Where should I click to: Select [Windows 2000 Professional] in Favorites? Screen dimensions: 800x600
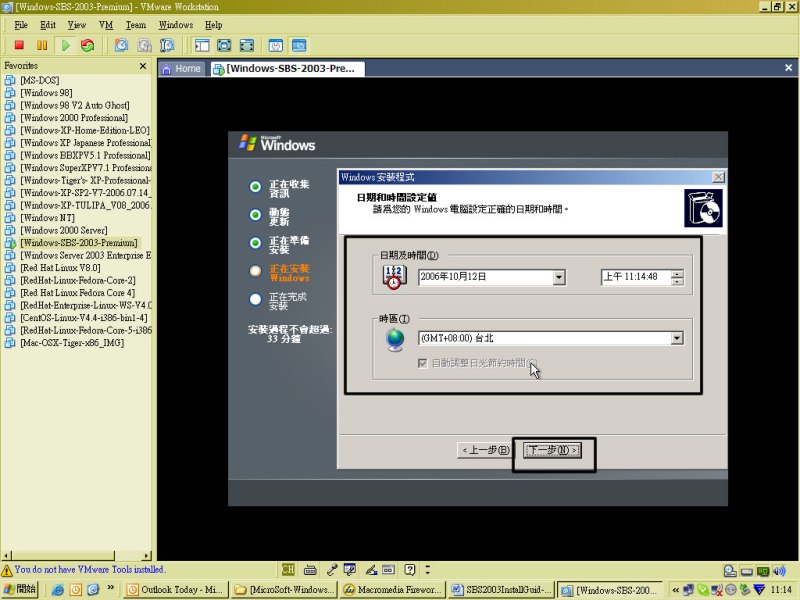[74, 118]
